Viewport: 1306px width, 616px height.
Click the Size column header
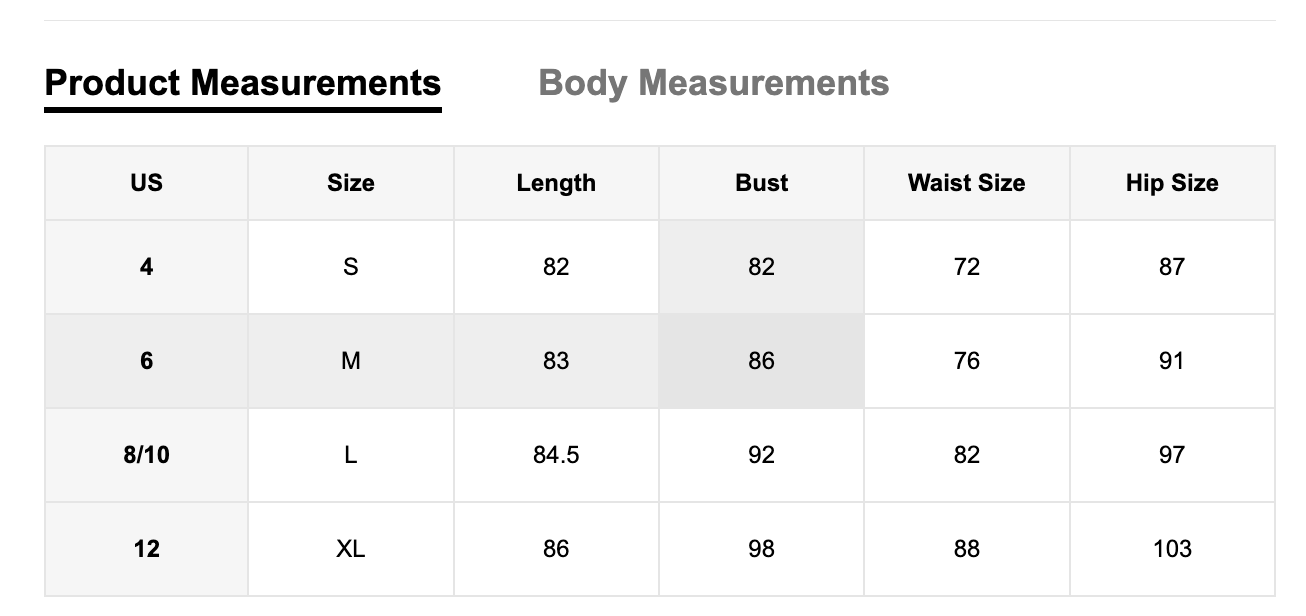(x=351, y=183)
